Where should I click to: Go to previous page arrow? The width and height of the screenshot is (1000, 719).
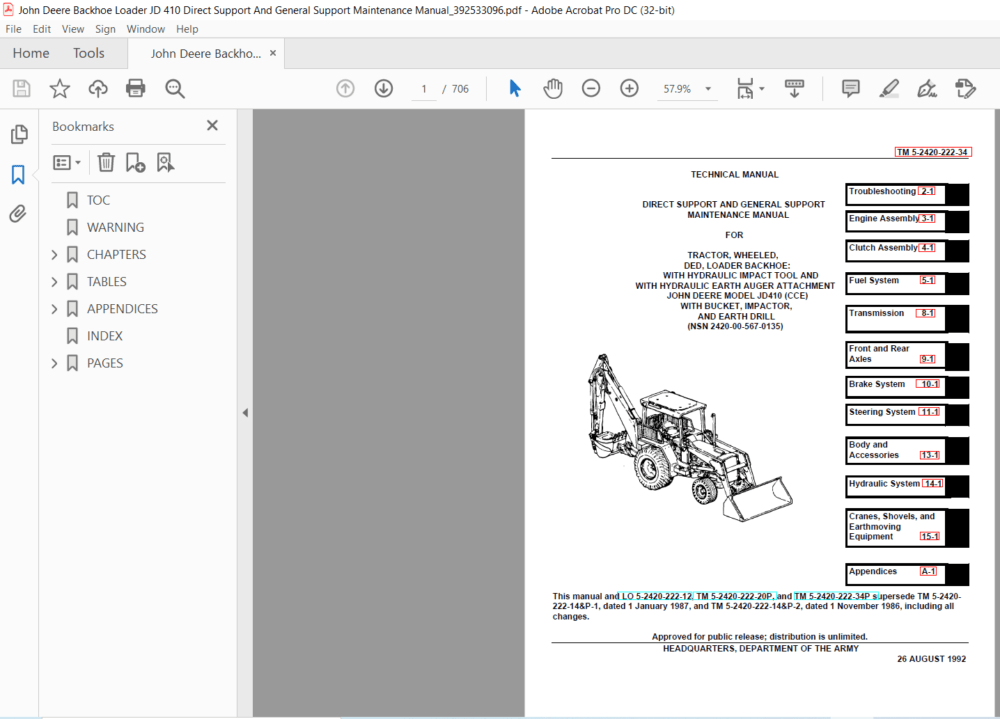345,89
